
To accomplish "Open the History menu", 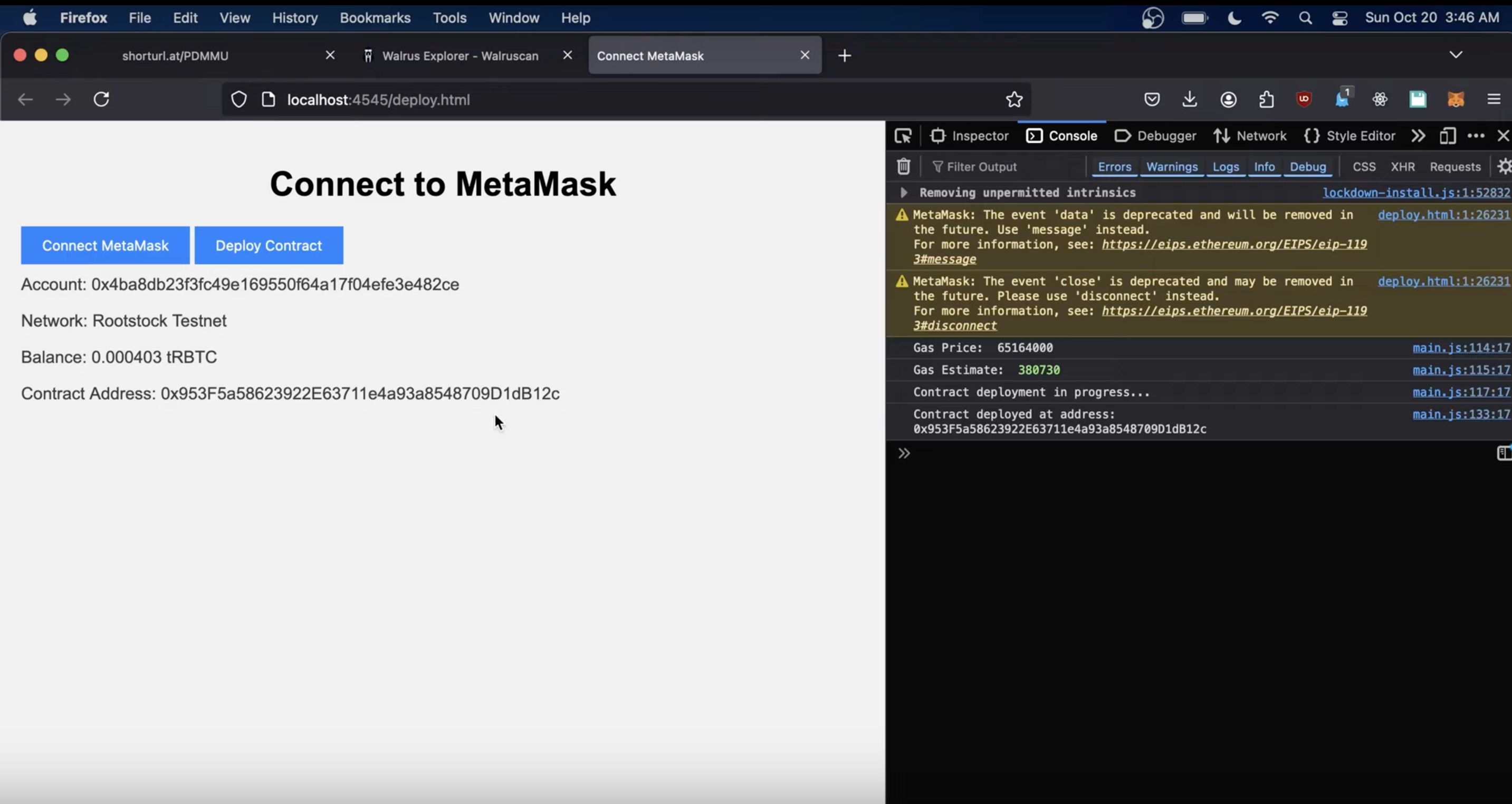I will 295,18.
